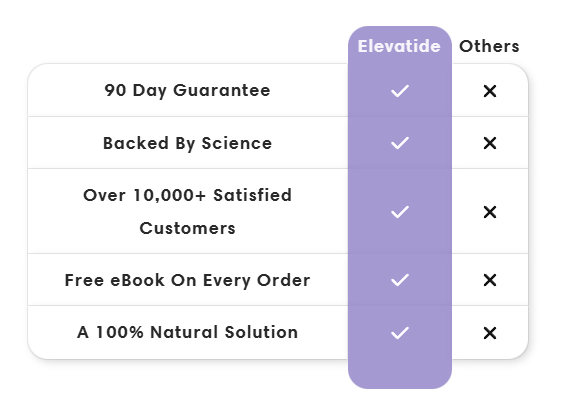Click the checkmark for Free eBook On Every Order

[400, 280]
